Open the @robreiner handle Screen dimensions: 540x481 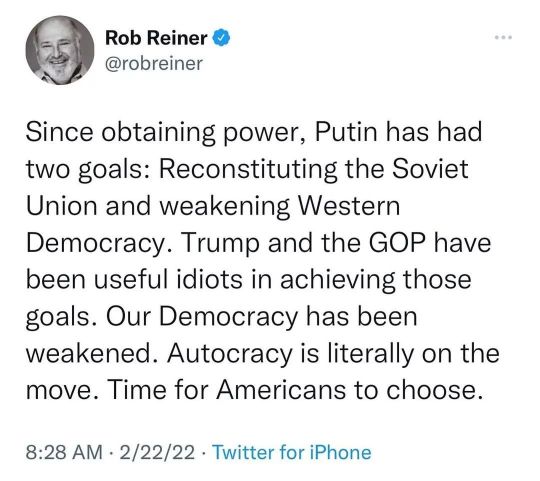[x=154, y=64]
